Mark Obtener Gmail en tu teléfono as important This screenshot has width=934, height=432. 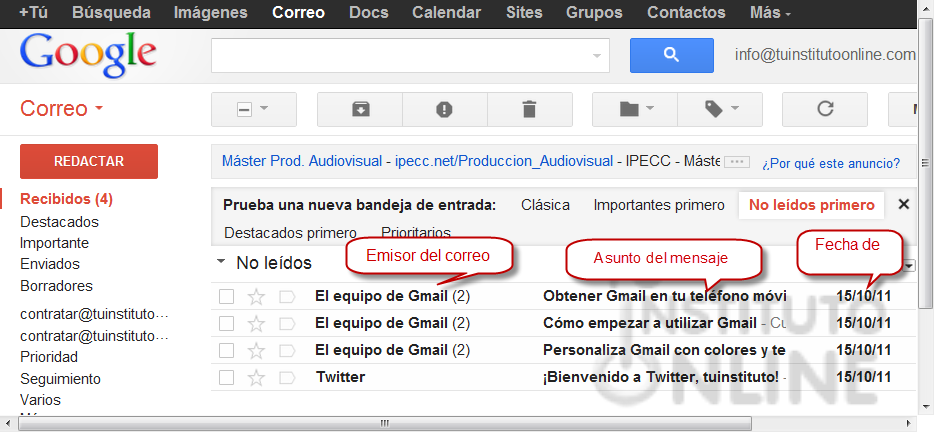tap(287, 296)
